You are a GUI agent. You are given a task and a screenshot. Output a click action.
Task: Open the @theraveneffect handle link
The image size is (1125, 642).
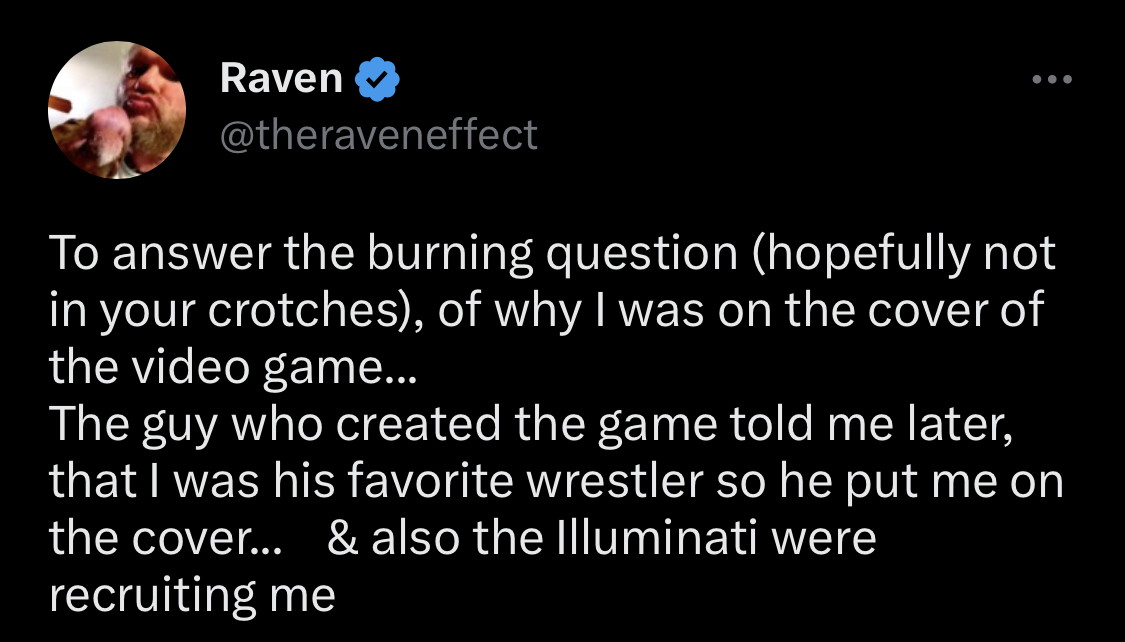click(x=378, y=133)
